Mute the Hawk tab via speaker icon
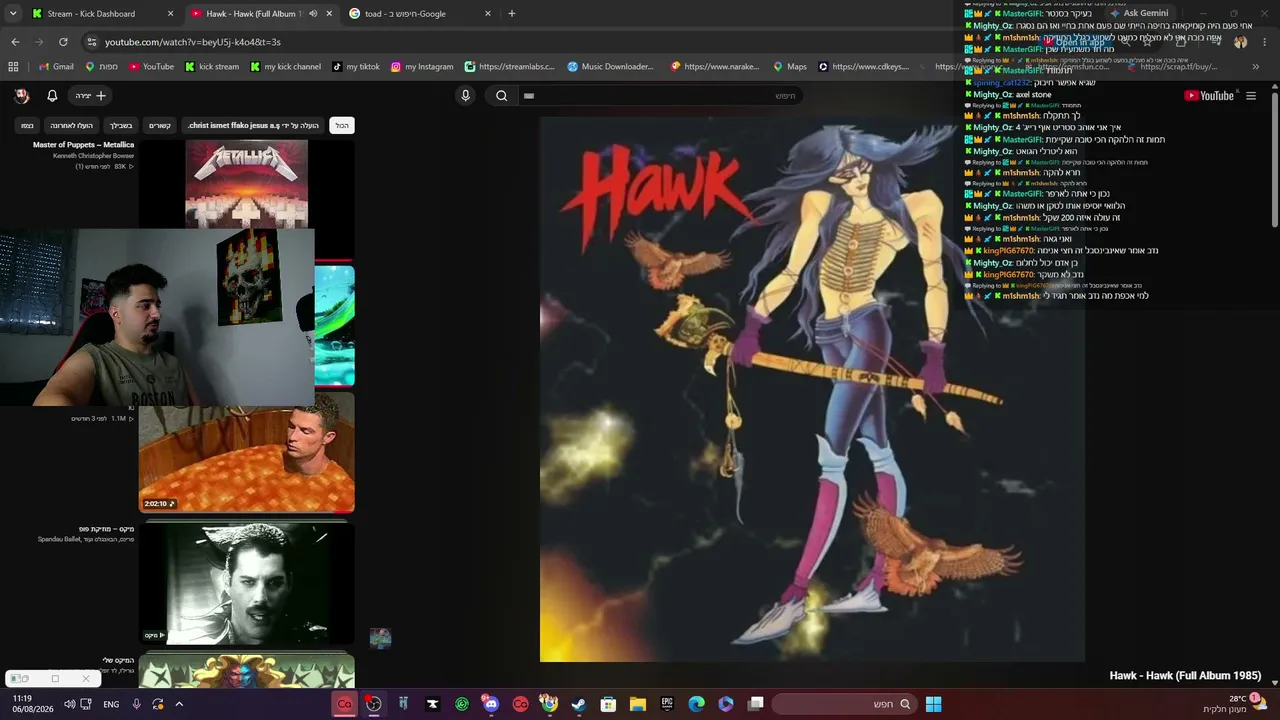 (313, 14)
